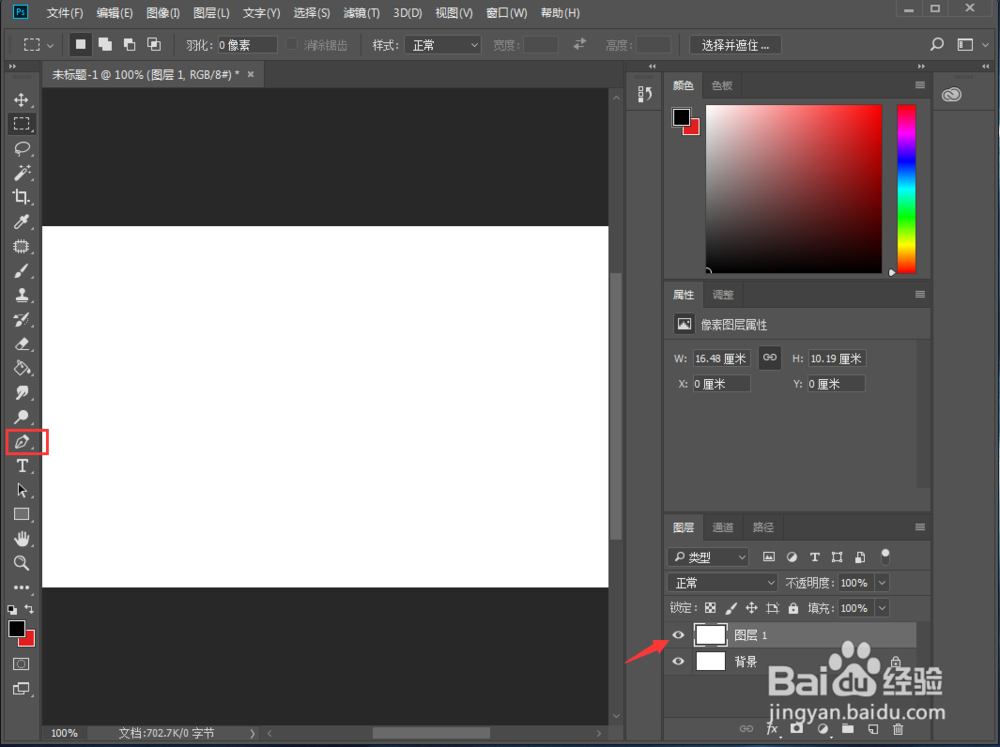Create a new layer group
Image resolution: width=1000 pixels, height=747 pixels.
point(848,729)
